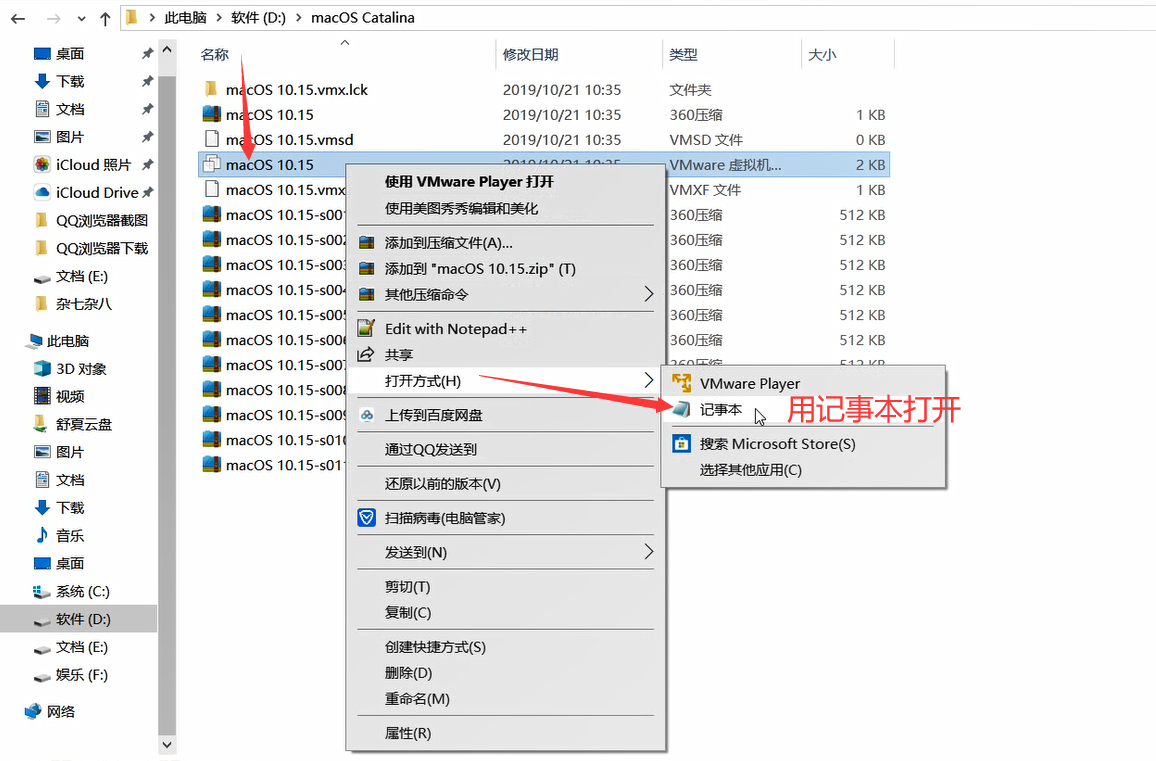Unpin 下载 from Quick Access
The width and height of the screenshot is (1156, 761).
pos(149,80)
